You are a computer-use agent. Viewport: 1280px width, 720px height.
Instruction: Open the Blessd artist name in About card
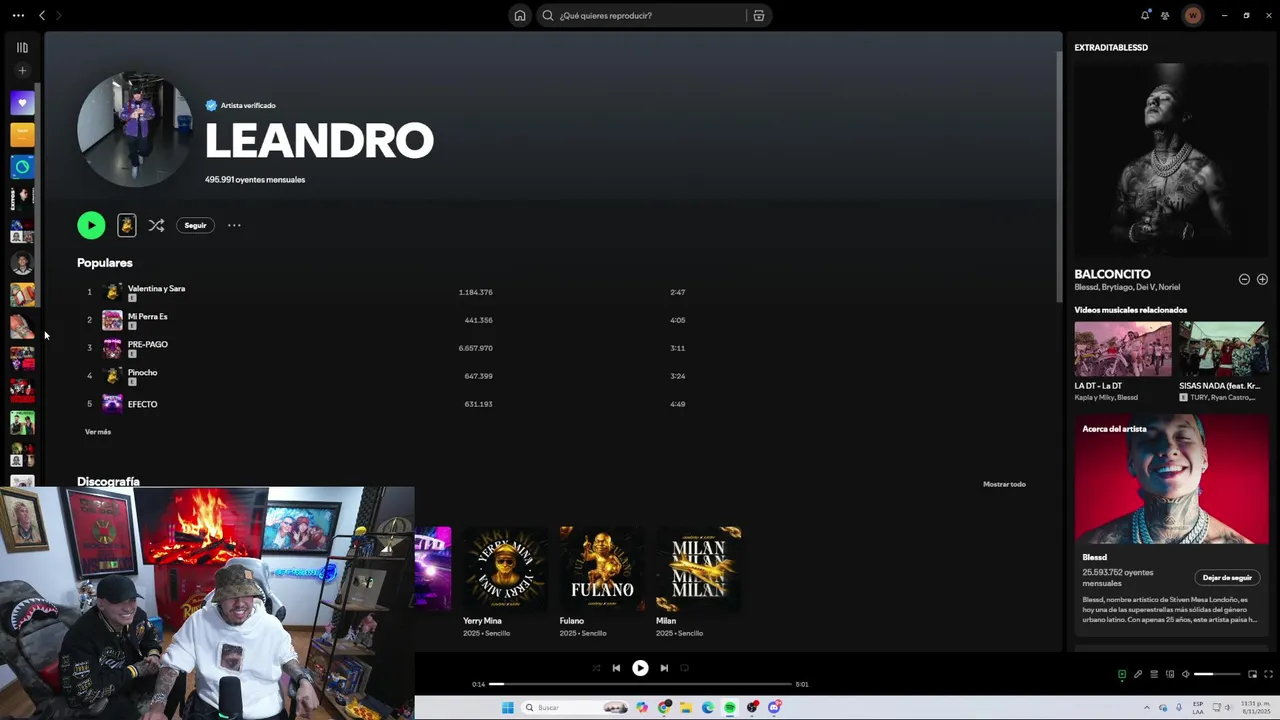tap(1094, 557)
